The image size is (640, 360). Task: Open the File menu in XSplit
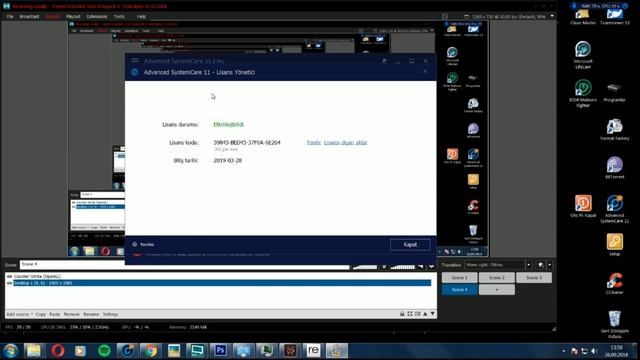pyautogui.click(x=9, y=17)
